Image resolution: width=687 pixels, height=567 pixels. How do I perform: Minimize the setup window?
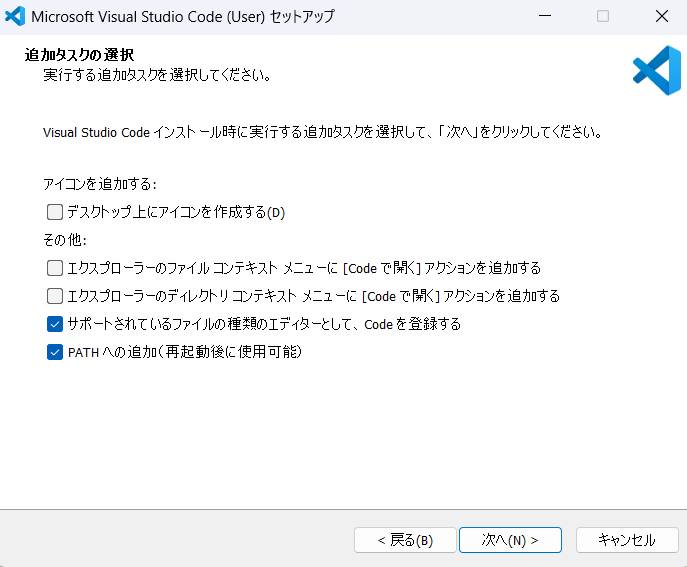[545, 16]
